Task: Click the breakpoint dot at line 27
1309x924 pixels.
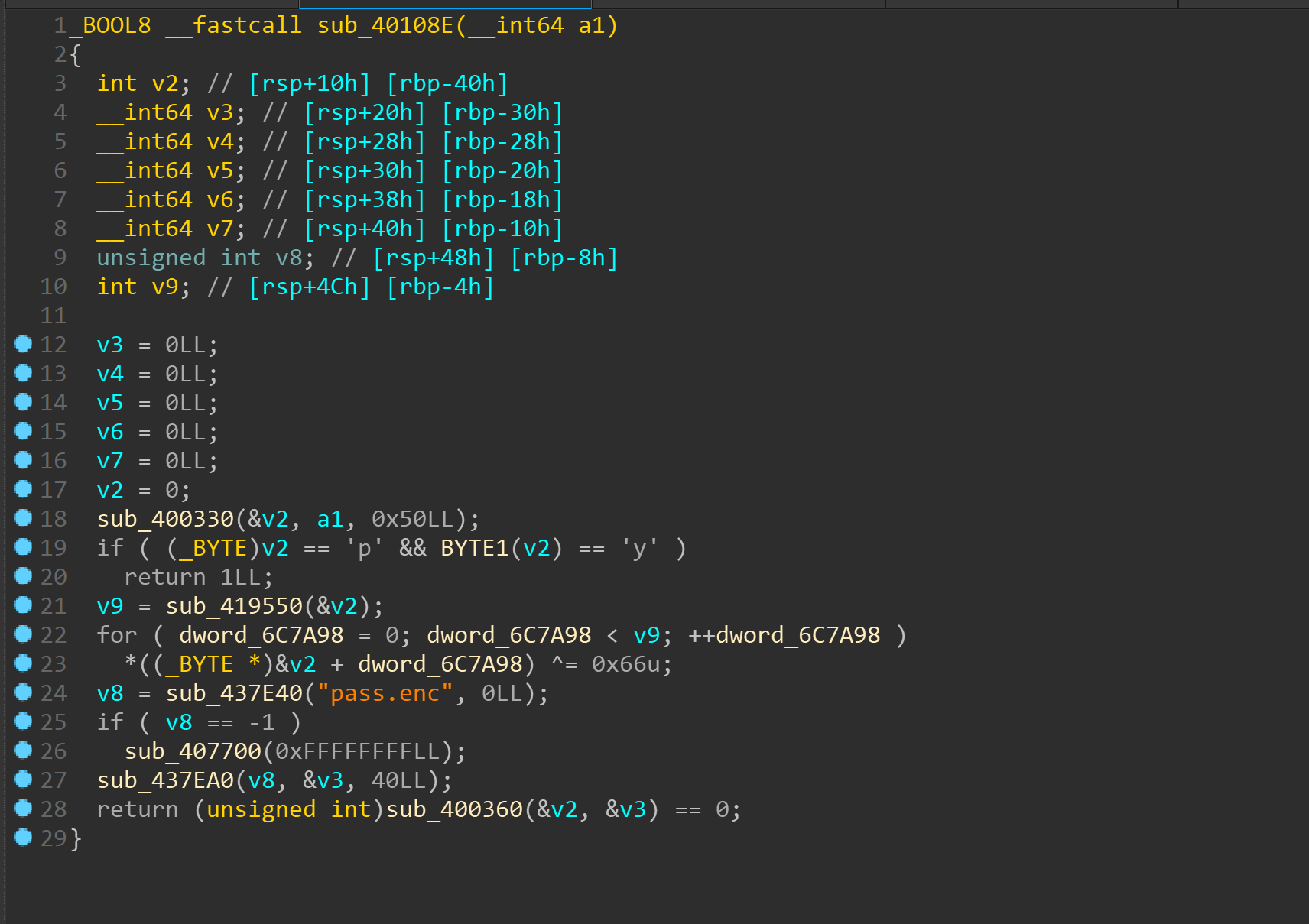Action: click(23, 780)
